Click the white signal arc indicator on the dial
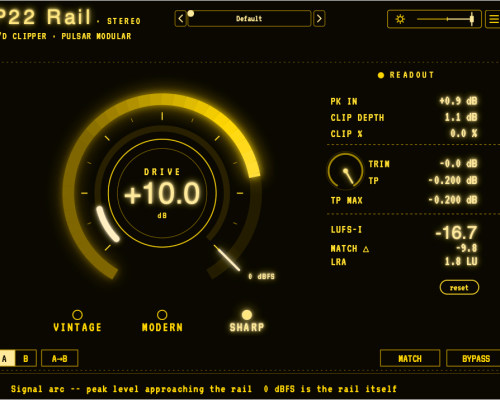This screenshot has width=500, height=400. click(107, 224)
